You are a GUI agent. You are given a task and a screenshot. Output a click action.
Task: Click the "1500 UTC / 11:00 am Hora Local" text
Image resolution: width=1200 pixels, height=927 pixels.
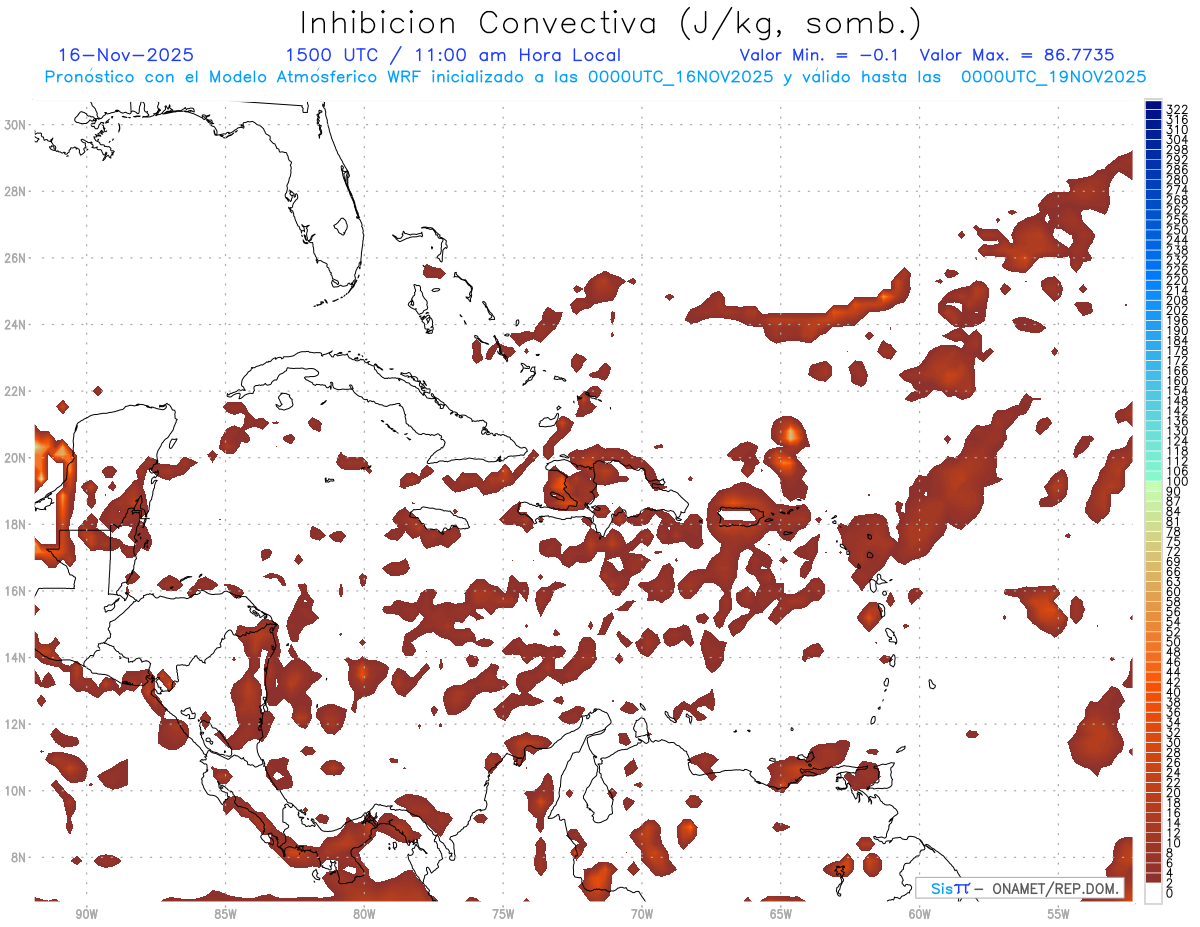click(453, 56)
